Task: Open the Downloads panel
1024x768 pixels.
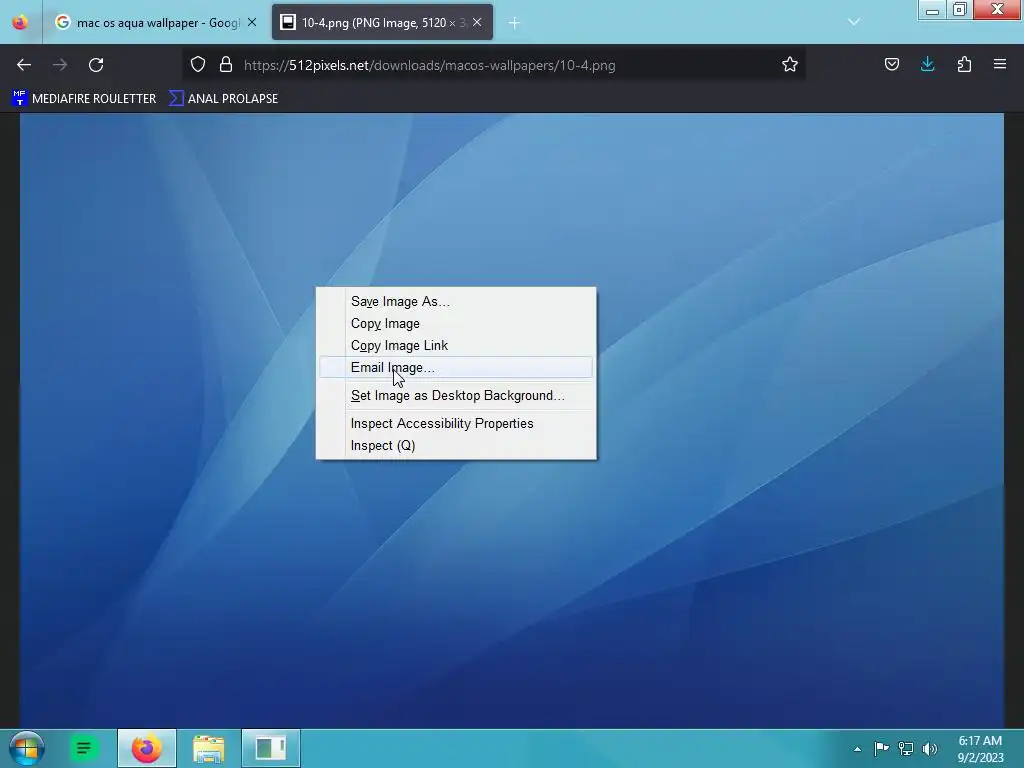Action: (x=927, y=64)
